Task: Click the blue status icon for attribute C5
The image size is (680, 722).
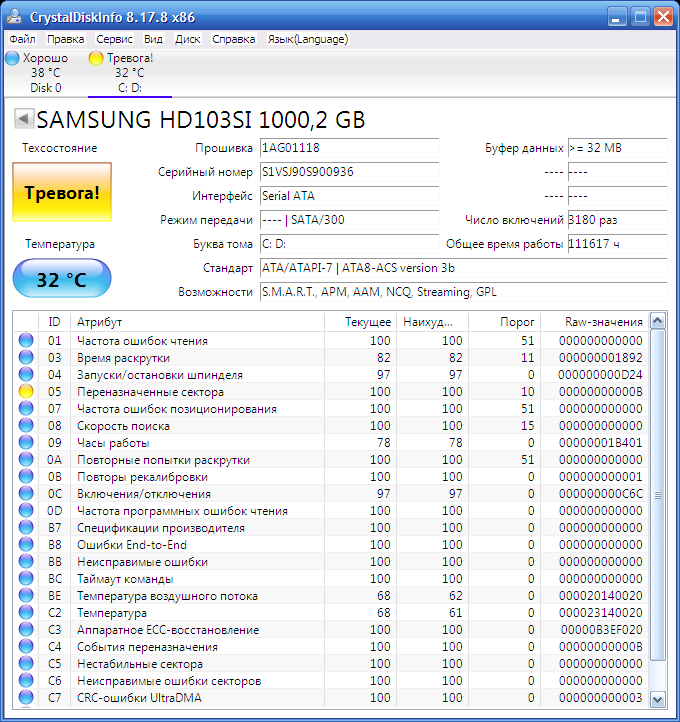Action: tap(26, 664)
